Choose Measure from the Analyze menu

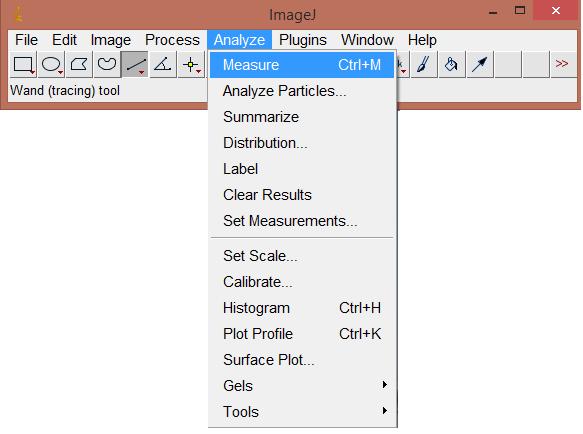302,65
